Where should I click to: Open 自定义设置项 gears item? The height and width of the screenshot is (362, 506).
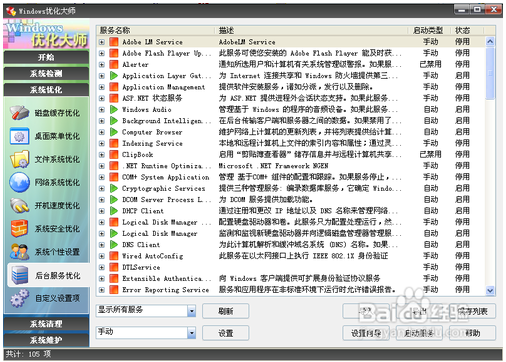(46, 298)
